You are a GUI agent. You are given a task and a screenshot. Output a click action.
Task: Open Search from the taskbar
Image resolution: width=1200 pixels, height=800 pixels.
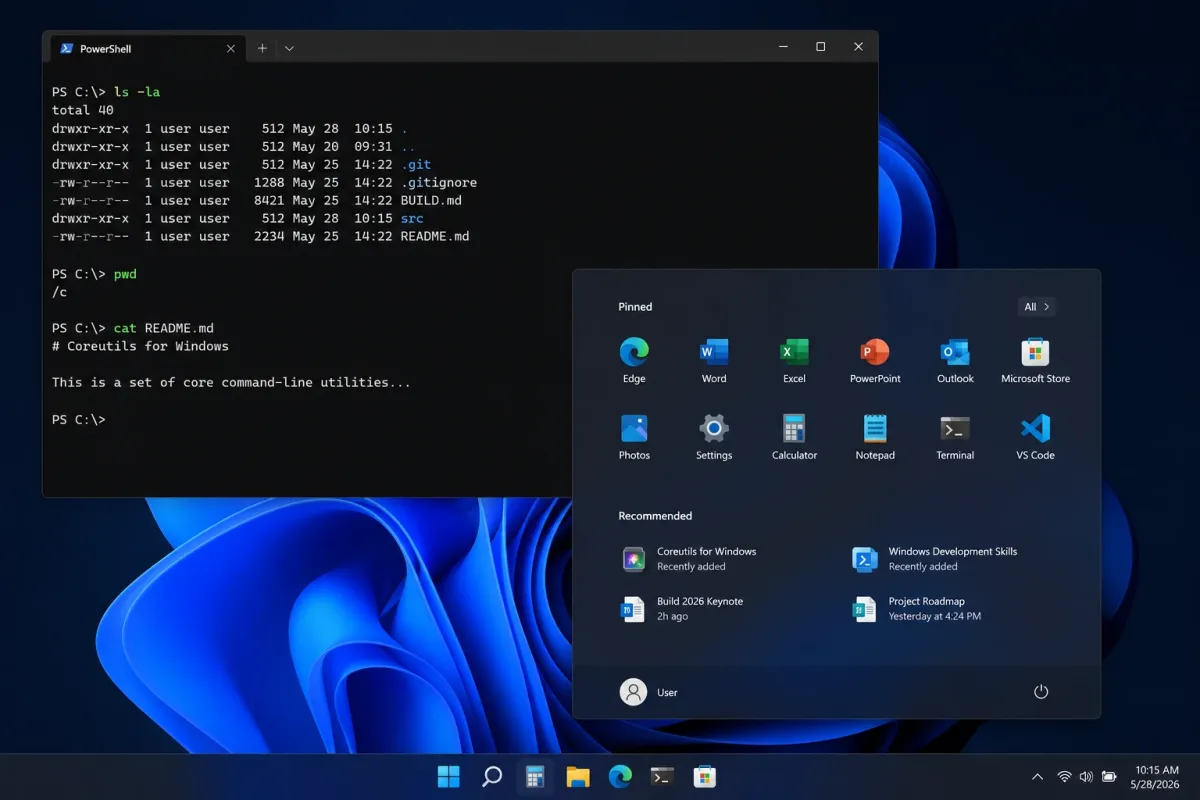(492, 776)
